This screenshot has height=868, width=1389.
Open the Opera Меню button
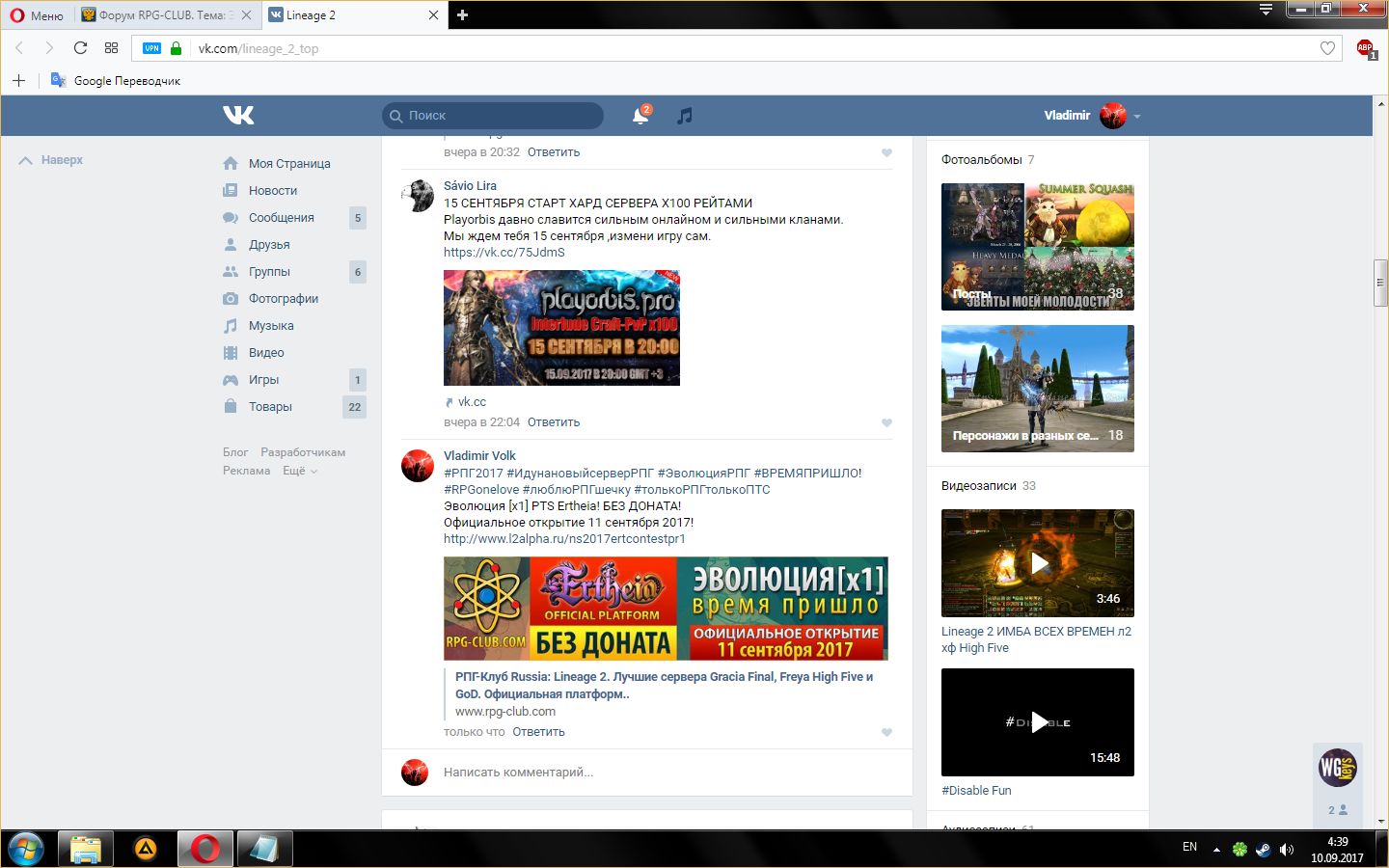pos(37,15)
